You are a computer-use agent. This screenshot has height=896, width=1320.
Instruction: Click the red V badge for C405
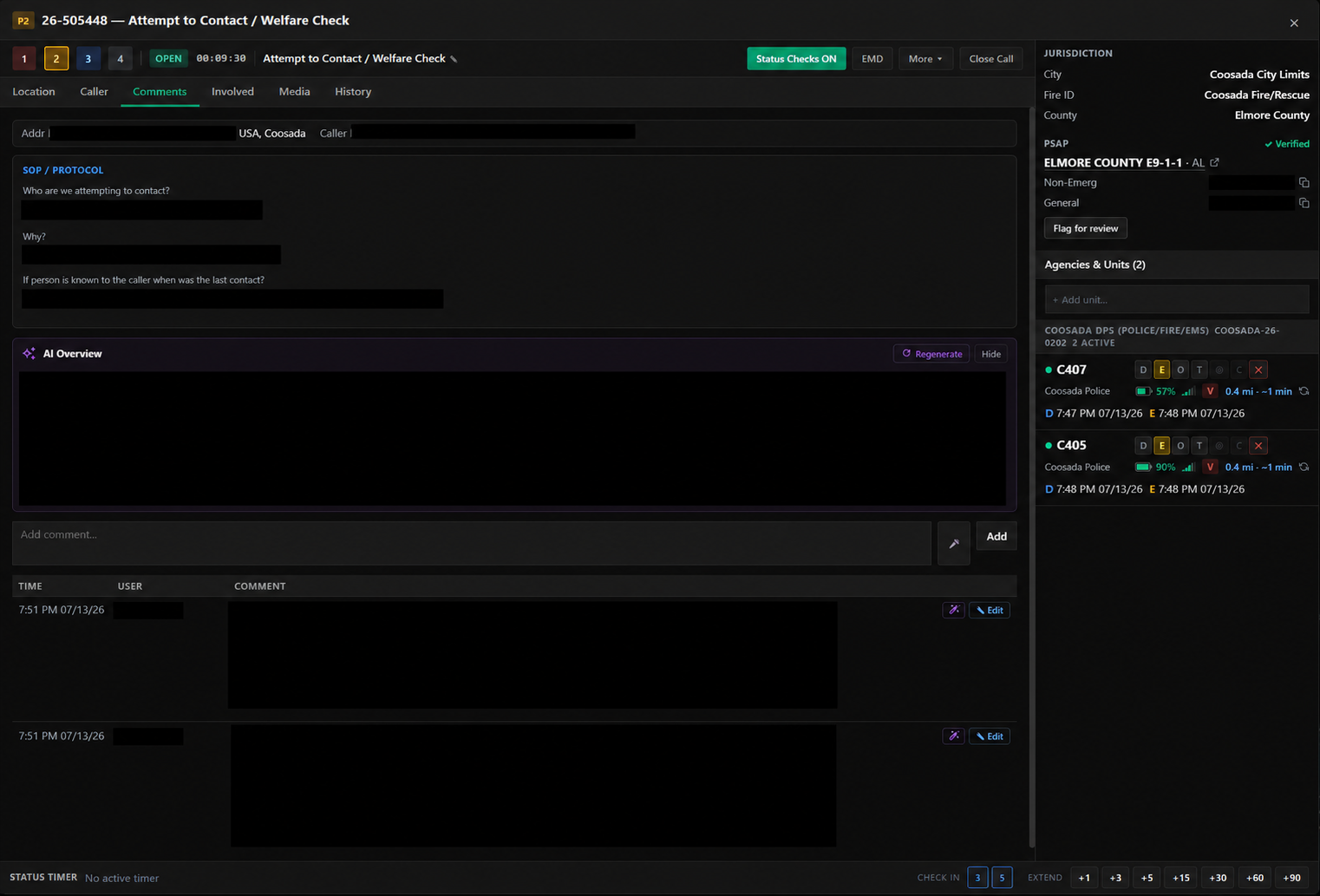coord(1210,467)
